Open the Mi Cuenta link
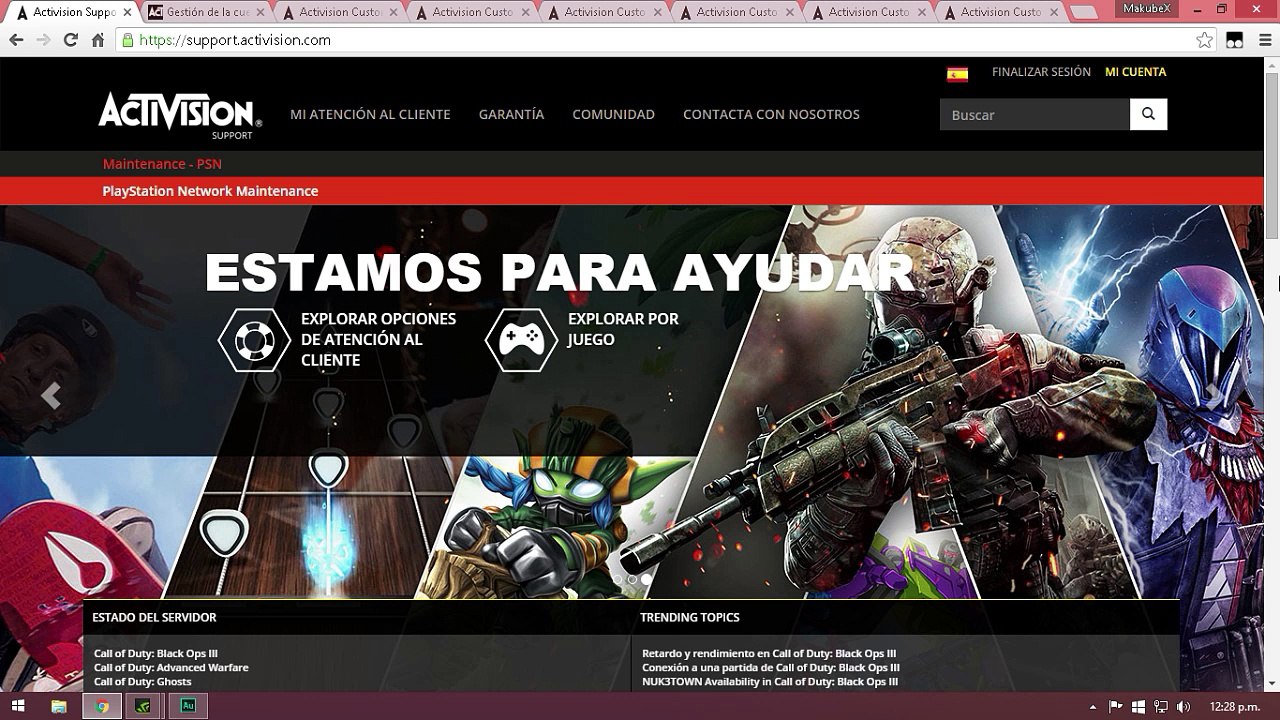 (x=1135, y=72)
